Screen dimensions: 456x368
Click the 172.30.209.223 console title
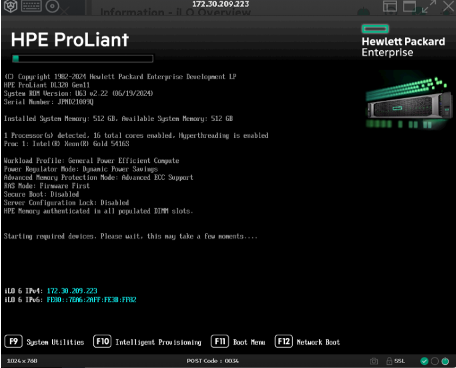[x=221, y=4]
